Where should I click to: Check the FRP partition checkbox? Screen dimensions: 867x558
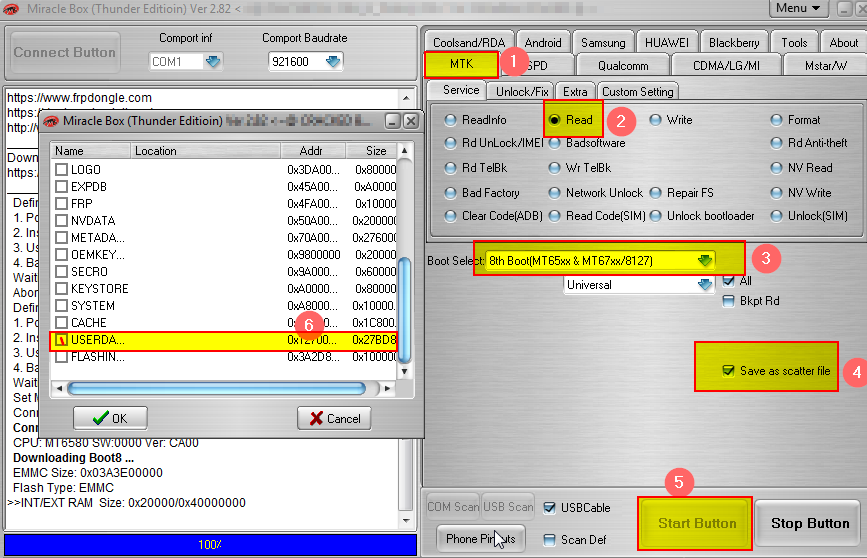(x=61, y=204)
